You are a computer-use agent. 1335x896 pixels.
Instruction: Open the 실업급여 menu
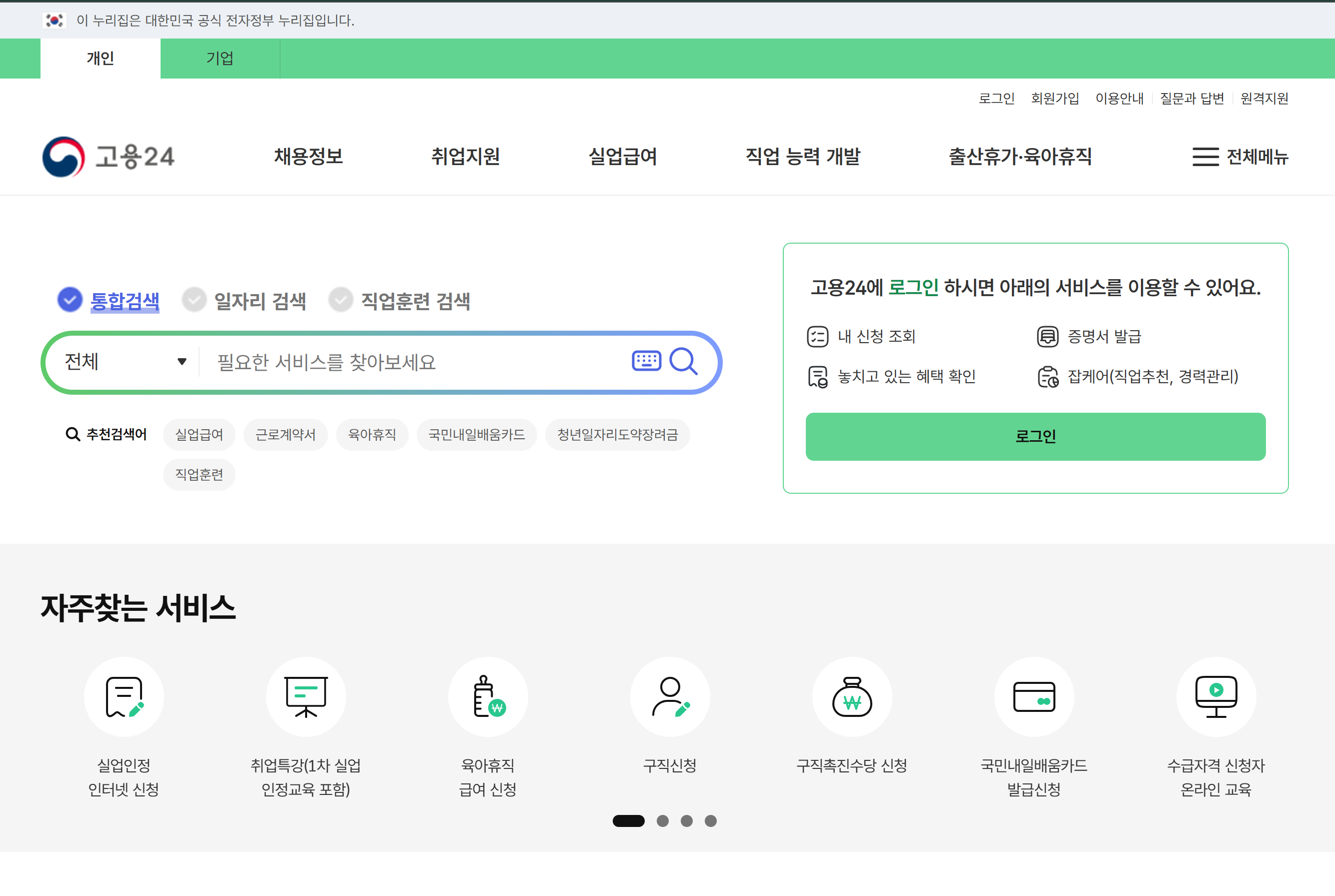click(623, 157)
